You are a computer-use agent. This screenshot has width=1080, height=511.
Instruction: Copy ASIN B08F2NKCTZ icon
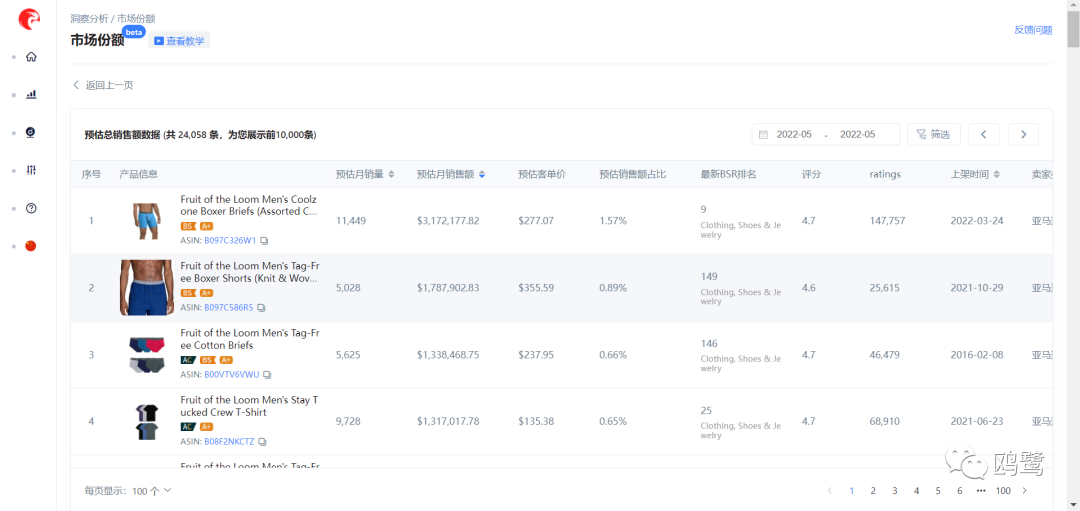[x=262, y=441]
